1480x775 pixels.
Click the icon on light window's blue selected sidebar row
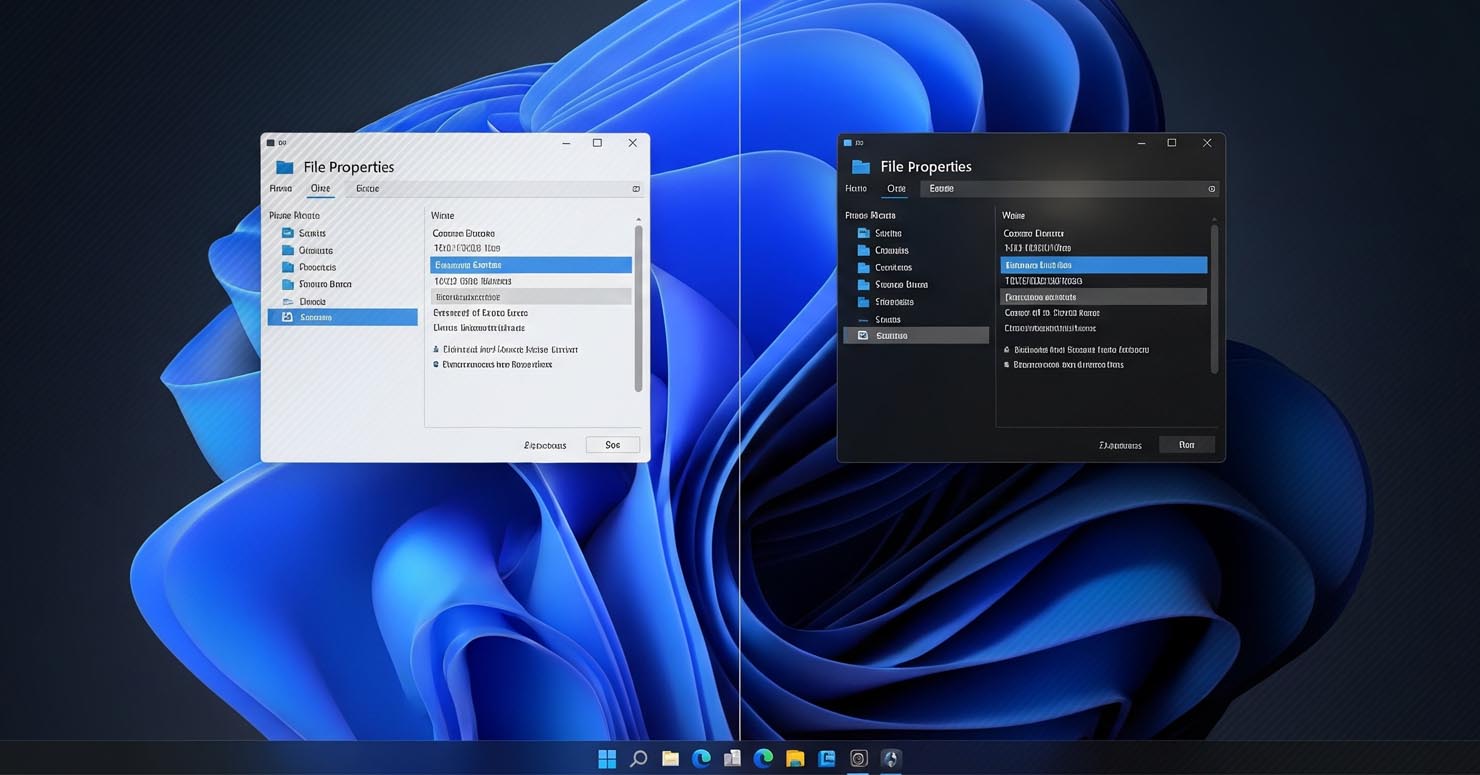tap(288, 317)
